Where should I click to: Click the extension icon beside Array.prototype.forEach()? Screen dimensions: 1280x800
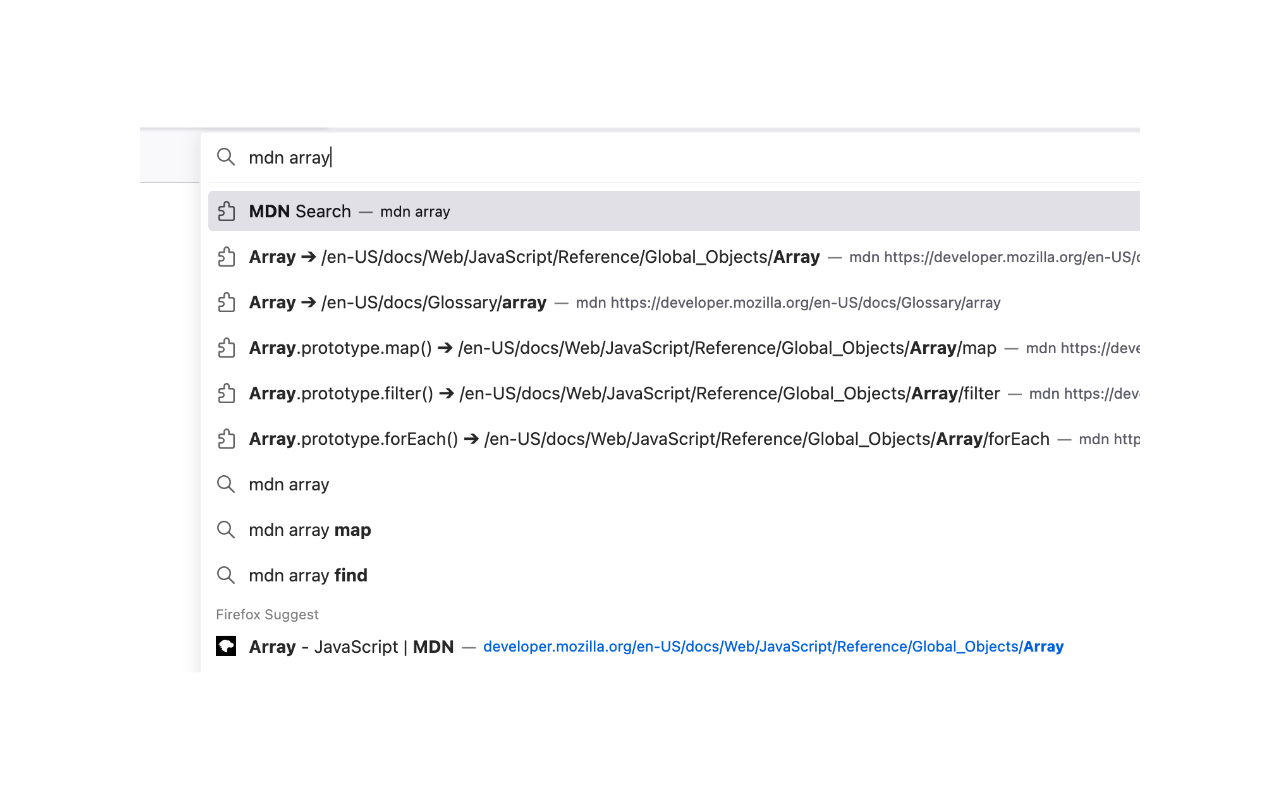[x=226, y=439]
